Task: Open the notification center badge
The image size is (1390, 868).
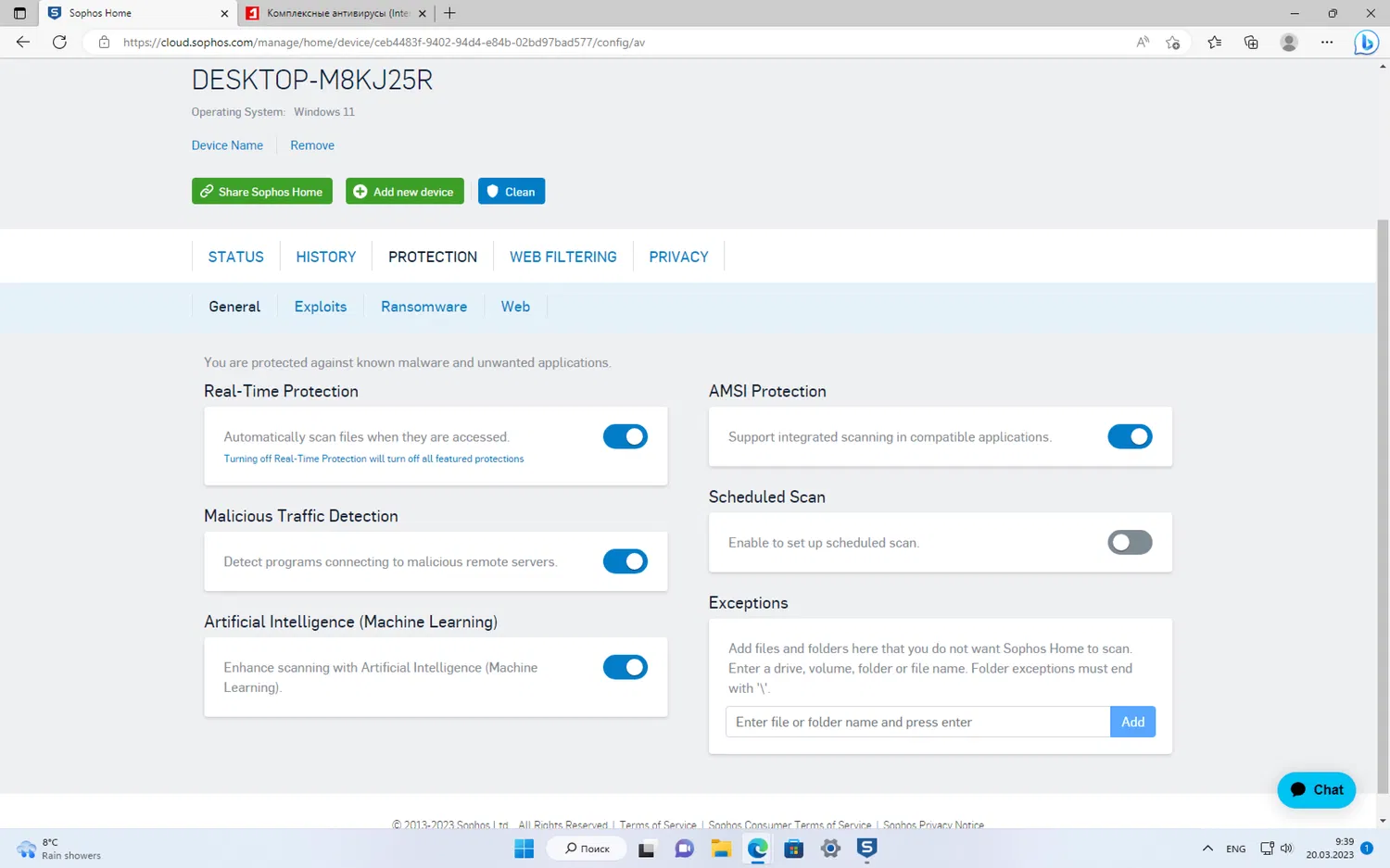Action: [1367, 849]
